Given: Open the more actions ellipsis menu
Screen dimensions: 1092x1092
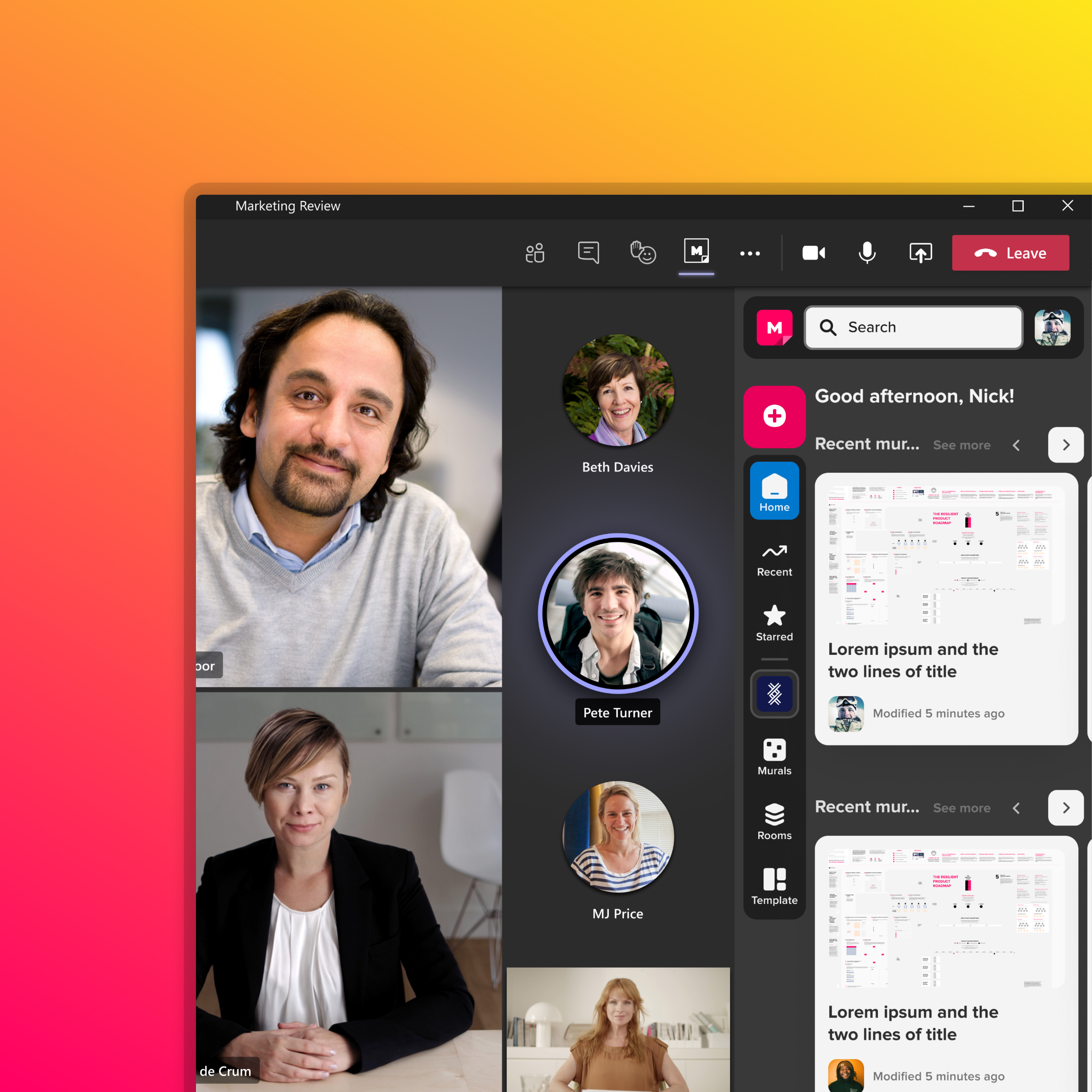Looking at the screenshot, I should point(750,253).
